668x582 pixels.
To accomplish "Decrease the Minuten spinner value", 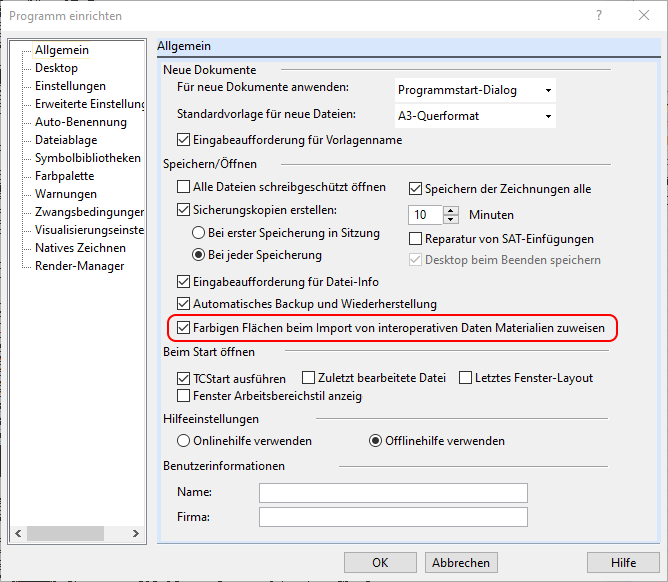I will [x=451, y=219].
